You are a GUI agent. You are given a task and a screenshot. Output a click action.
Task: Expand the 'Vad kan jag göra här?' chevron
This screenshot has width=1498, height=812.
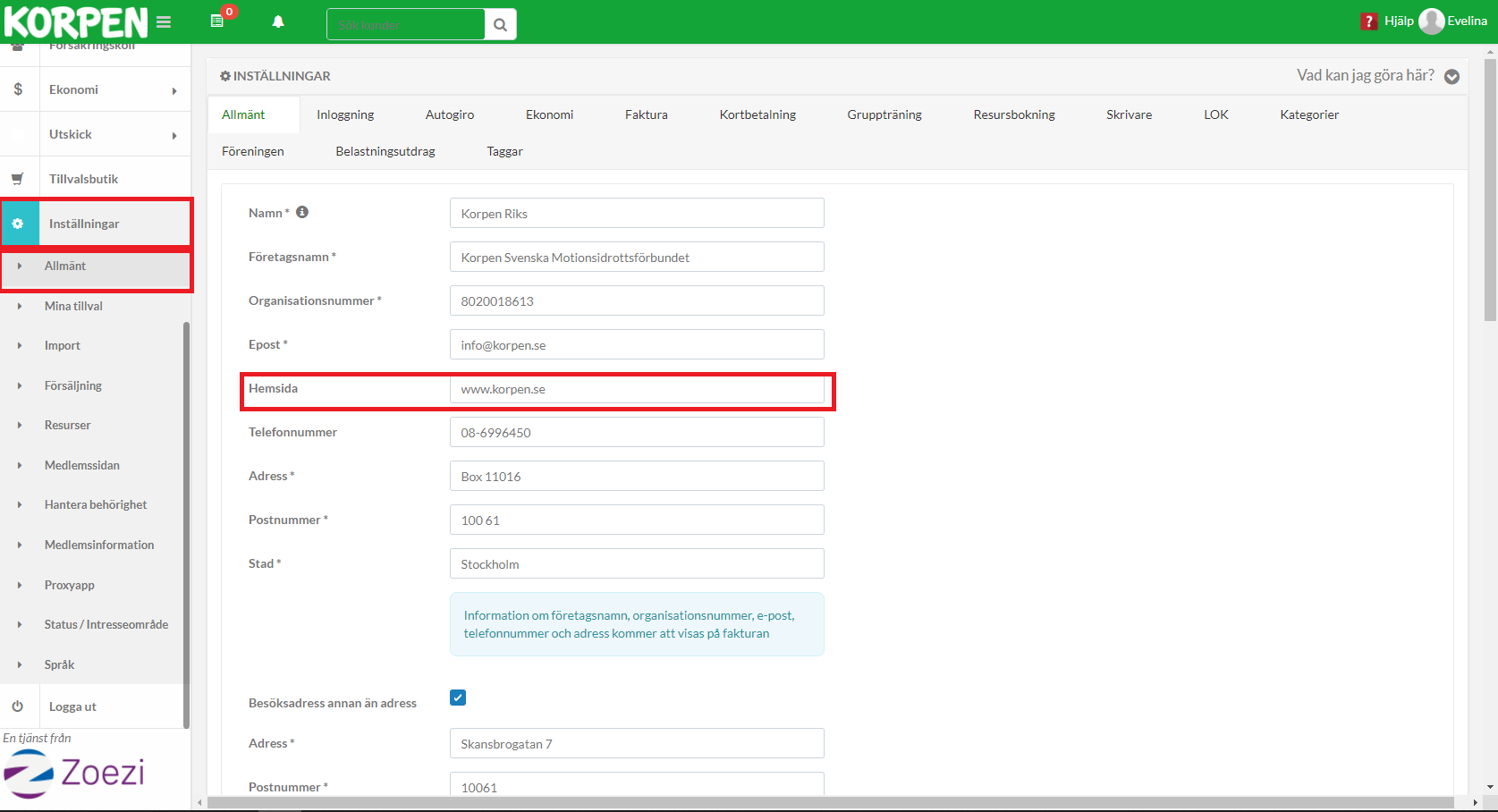click(x=1452, y=77)
